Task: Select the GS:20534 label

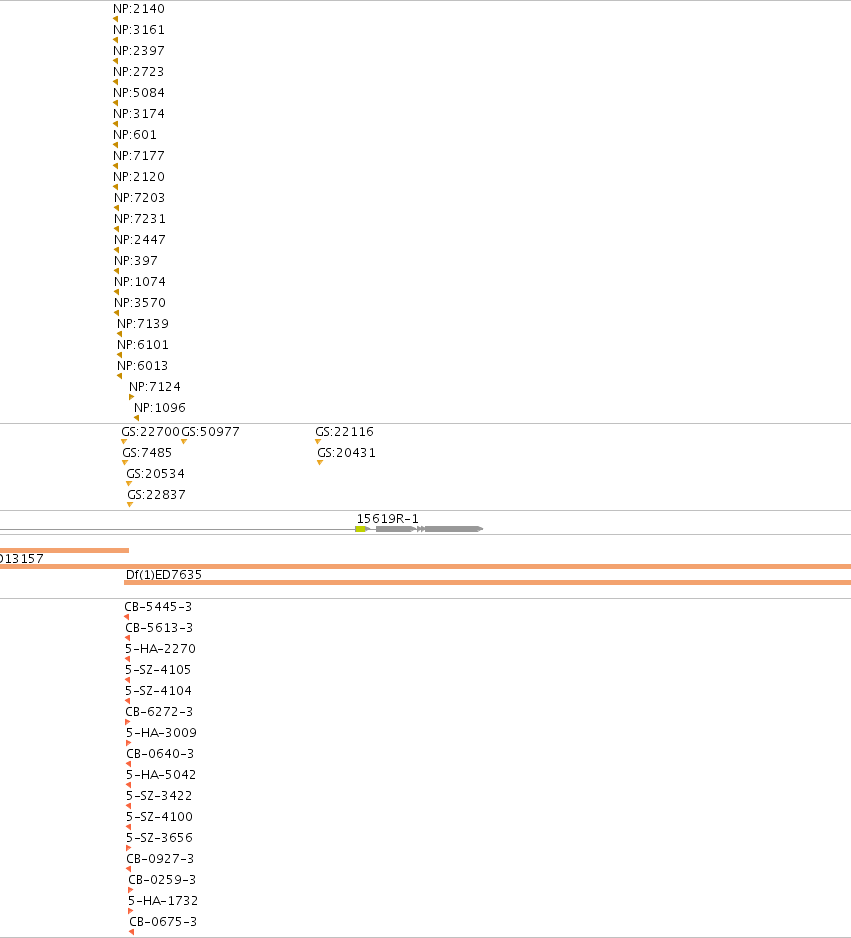Action: click(155, 473)
